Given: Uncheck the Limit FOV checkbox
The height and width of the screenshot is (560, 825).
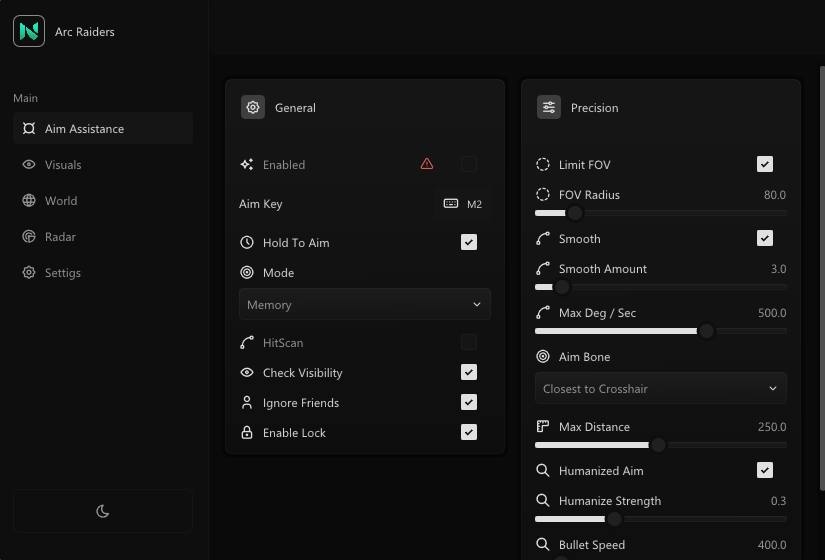Looking at the screenshot, I should tap(765, 164).
